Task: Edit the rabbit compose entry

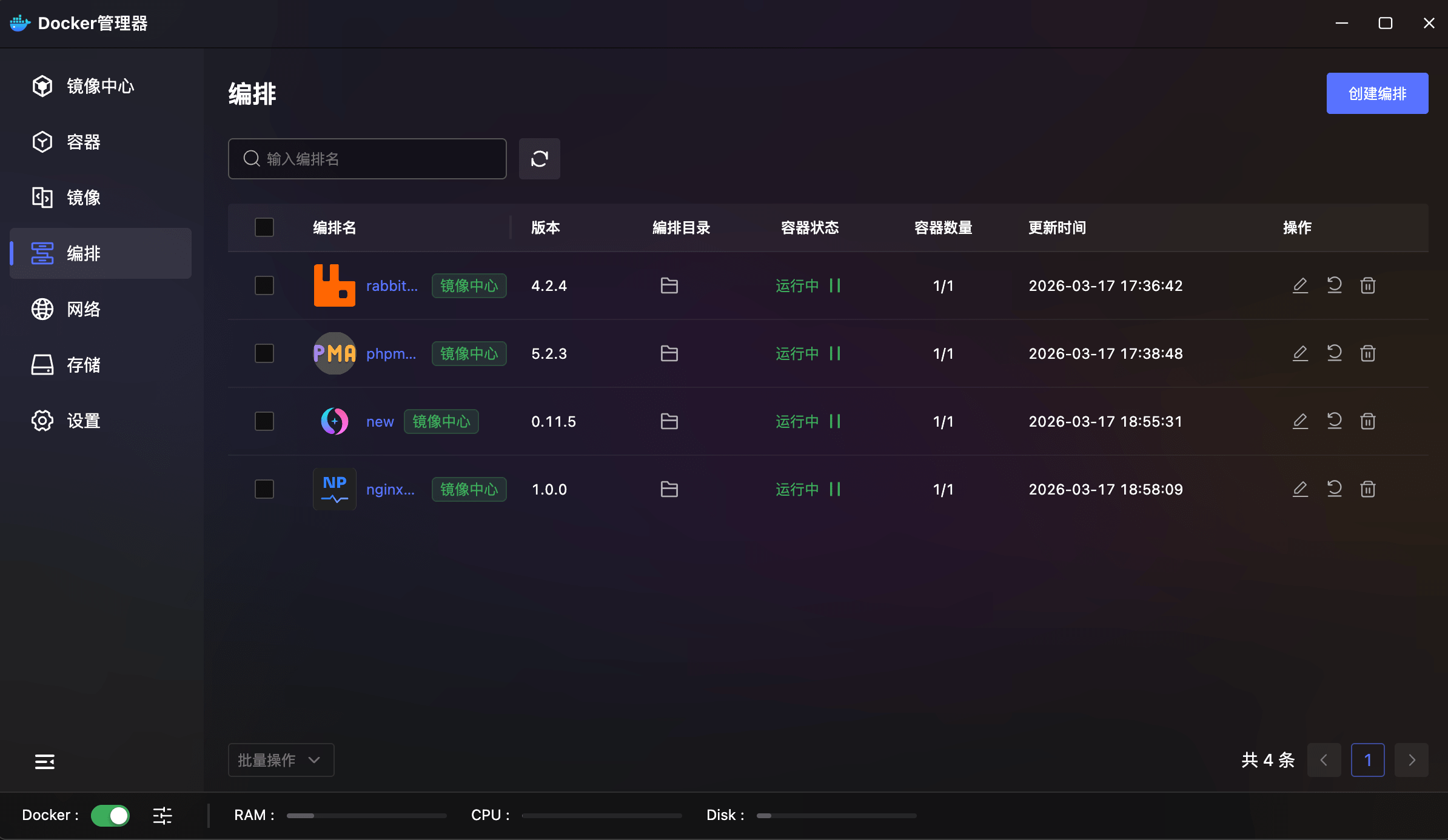Action: (x=1300, y=285)
